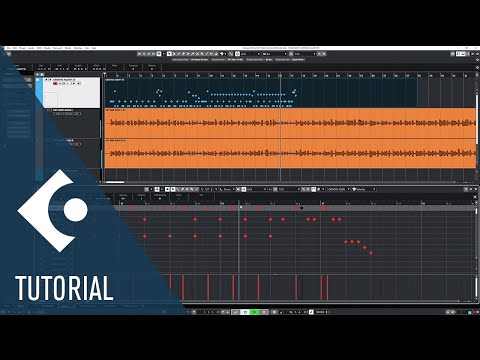Toggle the Cycle button in transport bar
The height and width of the screenshot is (360, 480).
[236, 312]
